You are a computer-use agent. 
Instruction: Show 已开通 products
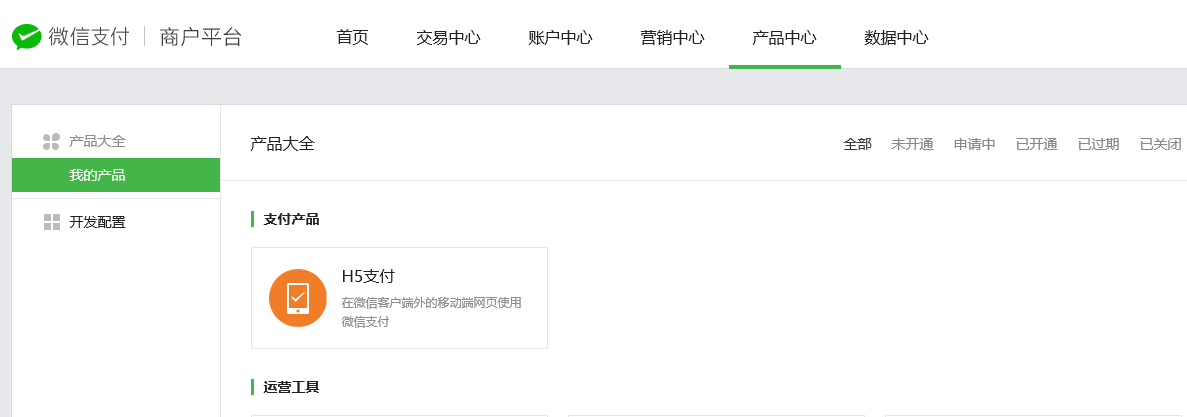1036,144
